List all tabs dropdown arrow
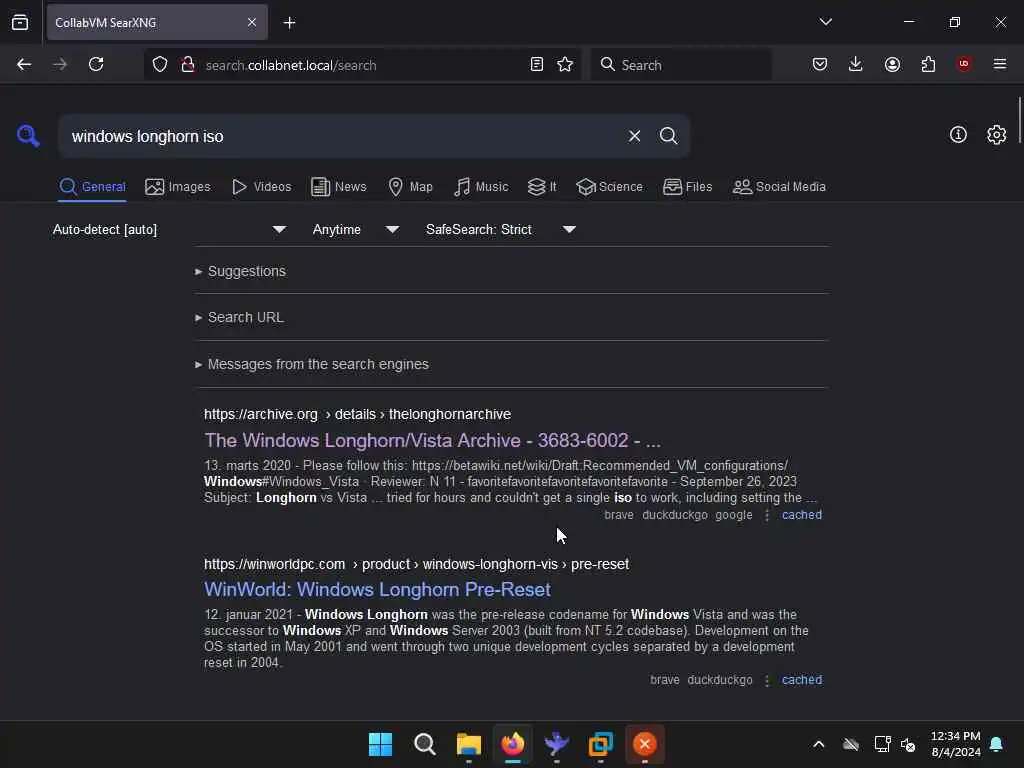The image size is (1024, 768). (x=825, y=22)
